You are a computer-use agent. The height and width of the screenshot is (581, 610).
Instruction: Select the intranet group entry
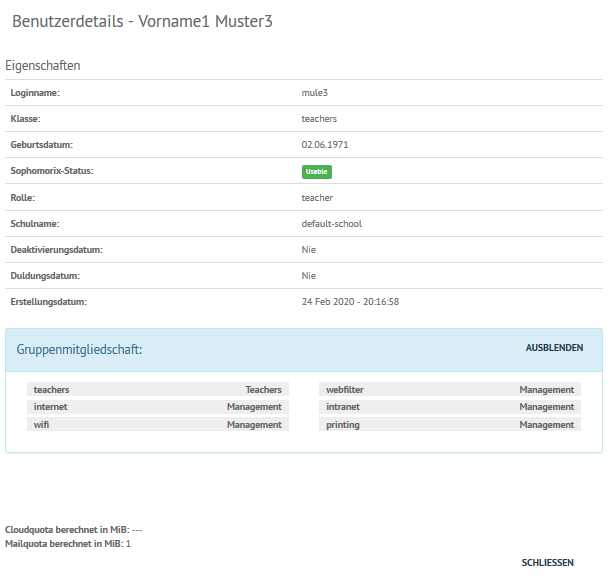[450, 407]
